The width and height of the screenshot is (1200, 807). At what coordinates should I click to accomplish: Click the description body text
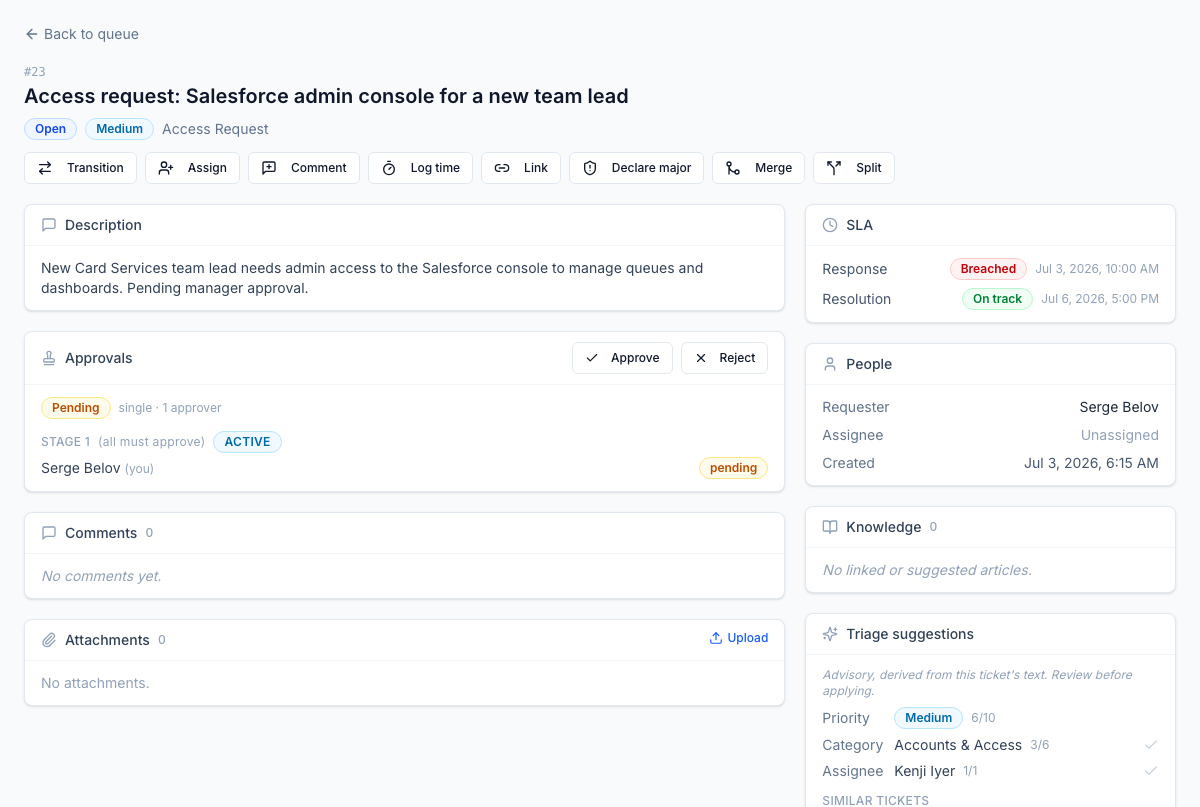(372, 278)
